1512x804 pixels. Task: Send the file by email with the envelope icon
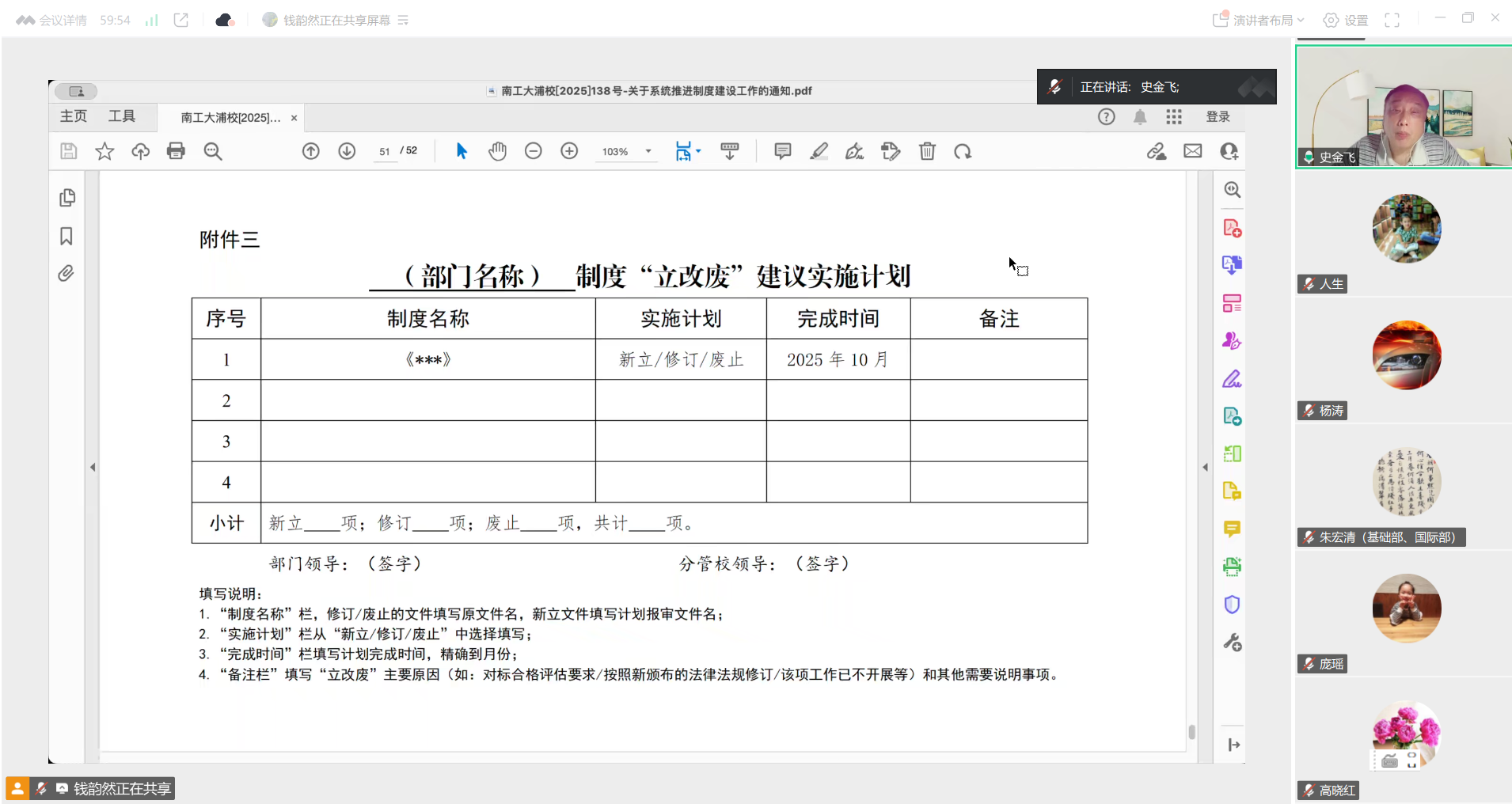[x=1193, y=151]
